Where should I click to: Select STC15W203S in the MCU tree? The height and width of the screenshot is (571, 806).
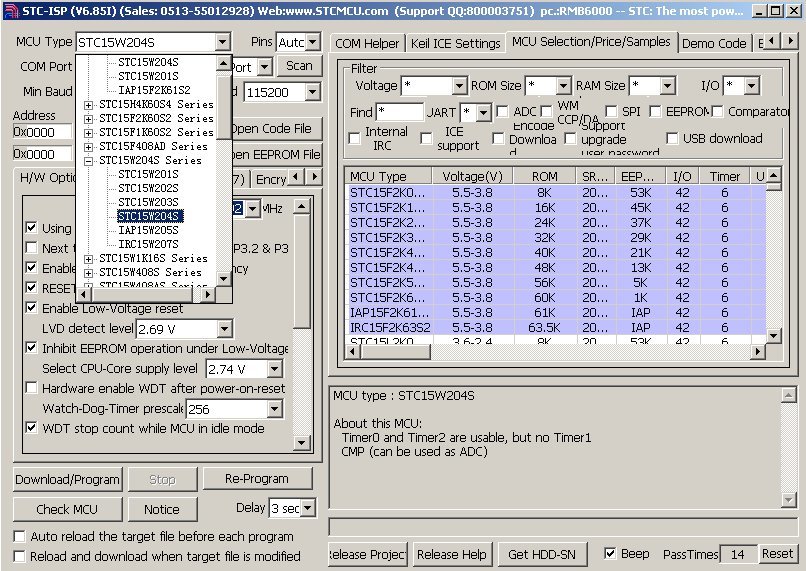(148, 202)
